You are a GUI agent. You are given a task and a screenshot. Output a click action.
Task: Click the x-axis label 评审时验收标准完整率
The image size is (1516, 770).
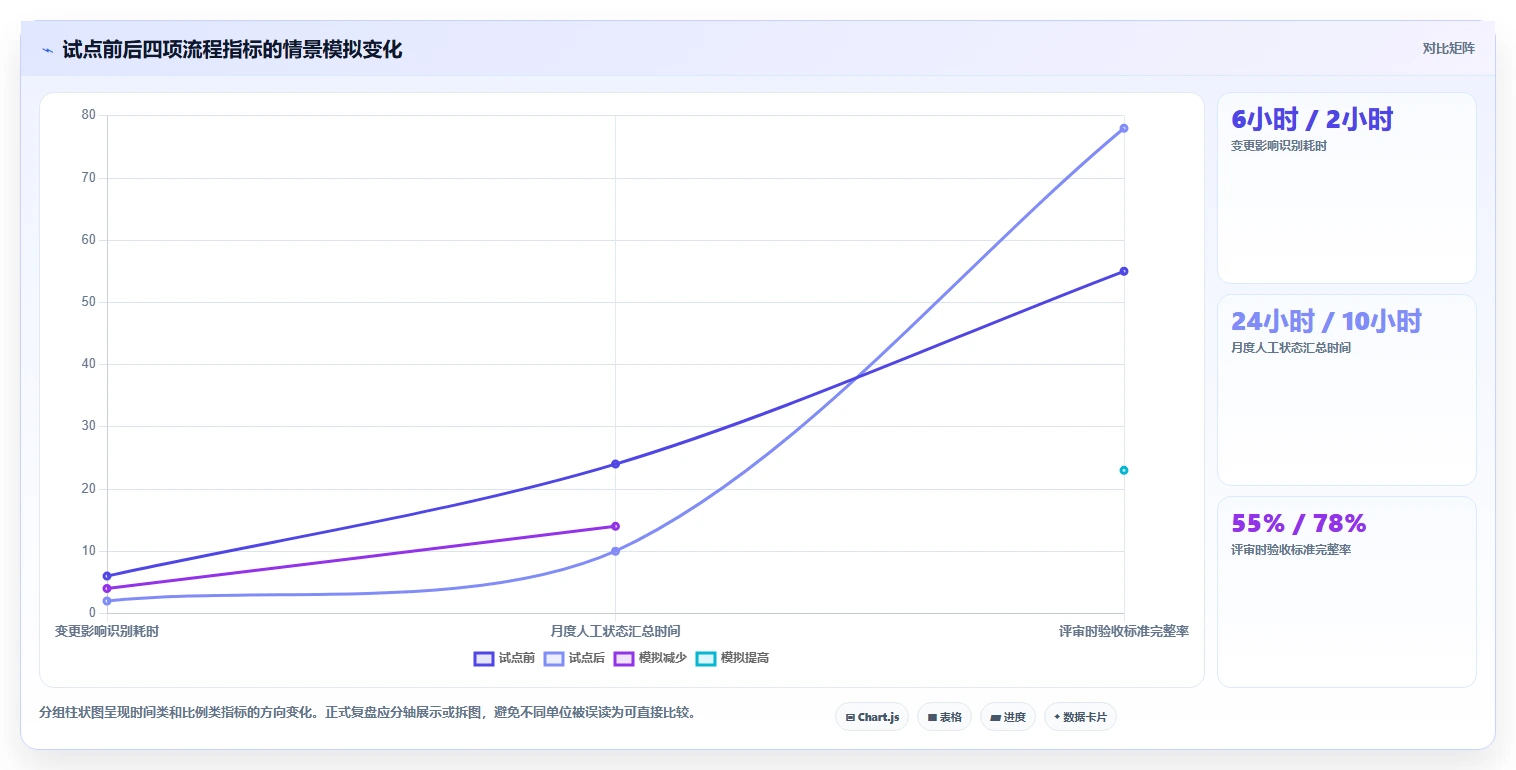(1124, 631)
